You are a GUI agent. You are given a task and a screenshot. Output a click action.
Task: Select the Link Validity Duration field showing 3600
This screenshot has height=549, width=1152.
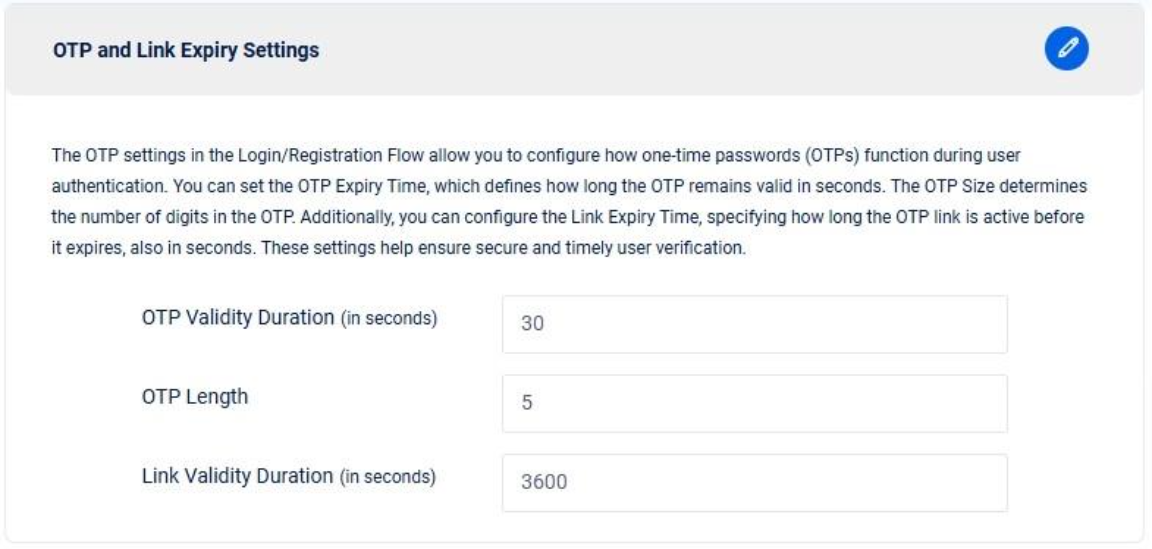pyautogui.click(x=754, y=483)
